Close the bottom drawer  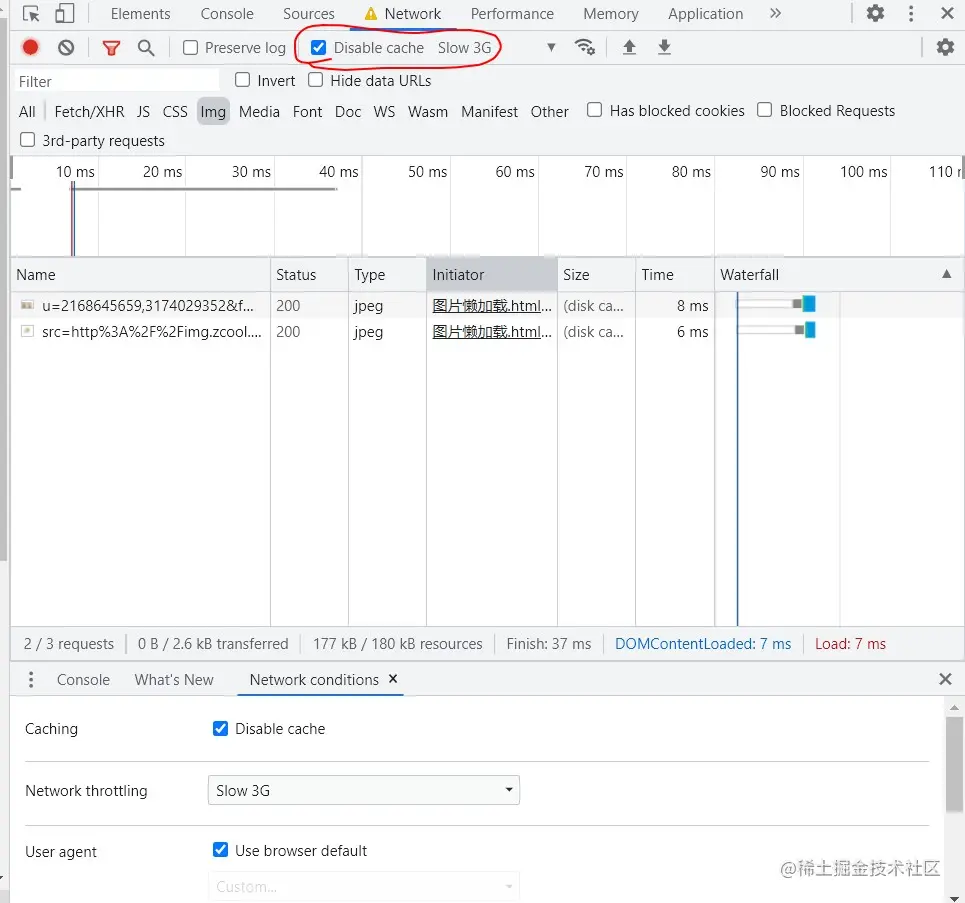[945, 679]
